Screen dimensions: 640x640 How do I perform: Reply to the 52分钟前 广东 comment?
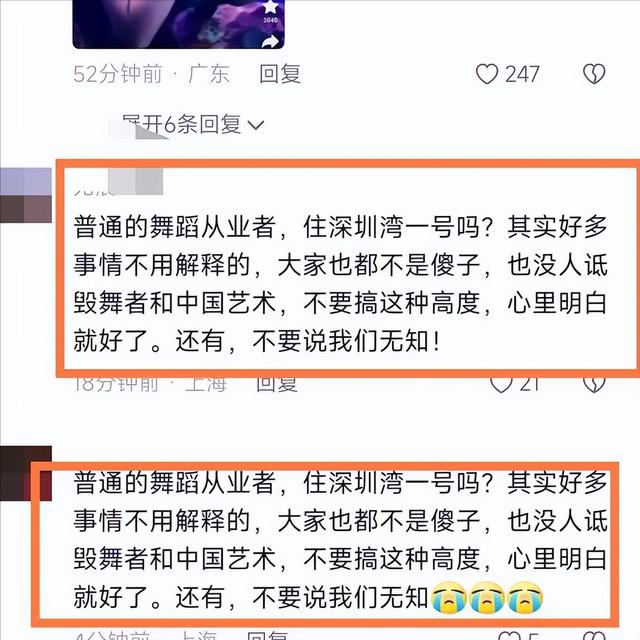click(x=280, y=74)
